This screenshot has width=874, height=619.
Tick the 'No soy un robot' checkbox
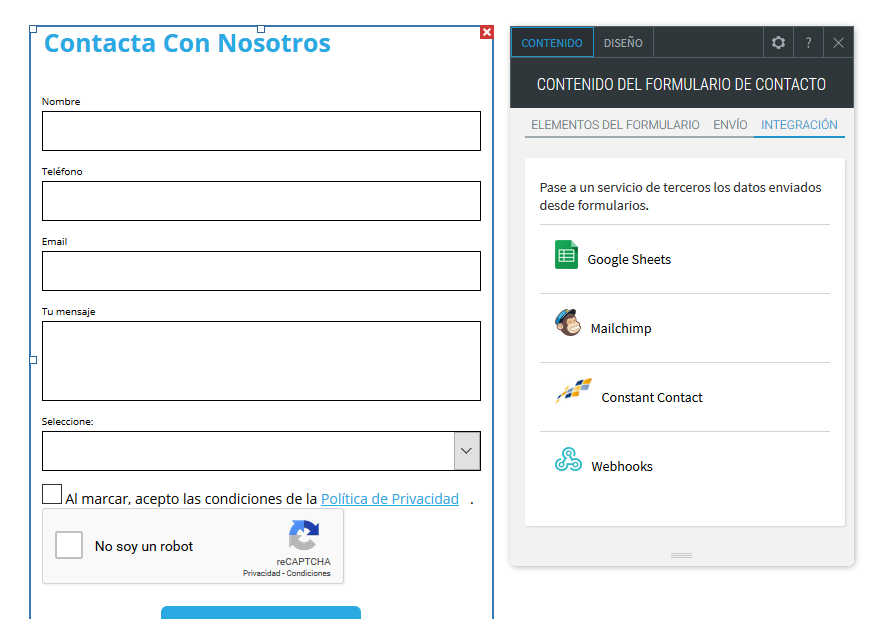pos(69,546)
